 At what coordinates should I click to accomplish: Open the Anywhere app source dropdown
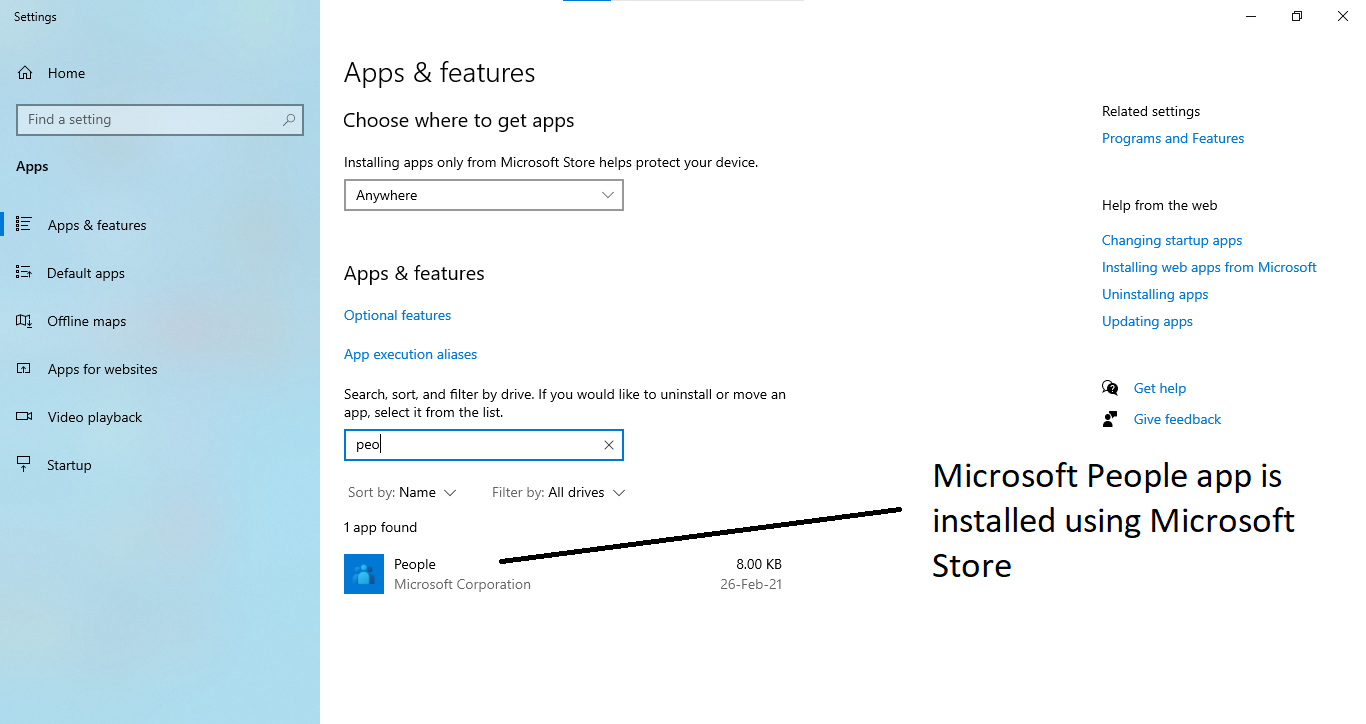(484, 195)
